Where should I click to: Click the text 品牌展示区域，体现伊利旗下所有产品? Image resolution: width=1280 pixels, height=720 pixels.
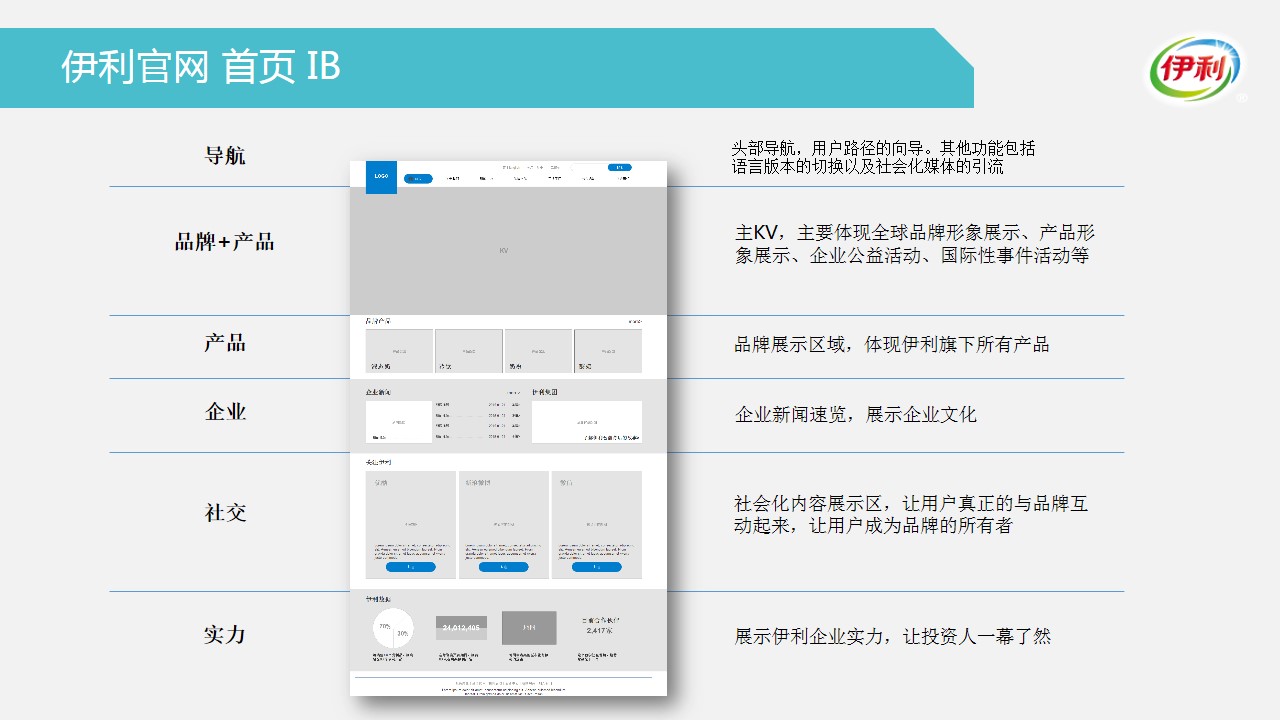tap(892, 345)
